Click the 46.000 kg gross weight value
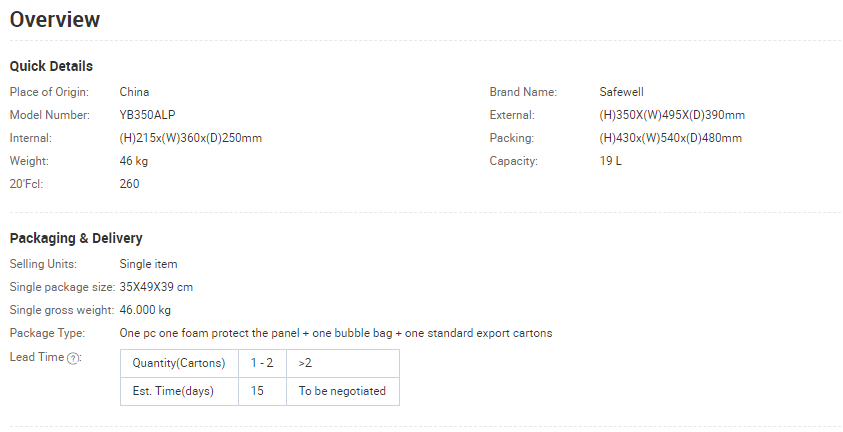Screen dimensions: 843x432 (x=145, y=310)
